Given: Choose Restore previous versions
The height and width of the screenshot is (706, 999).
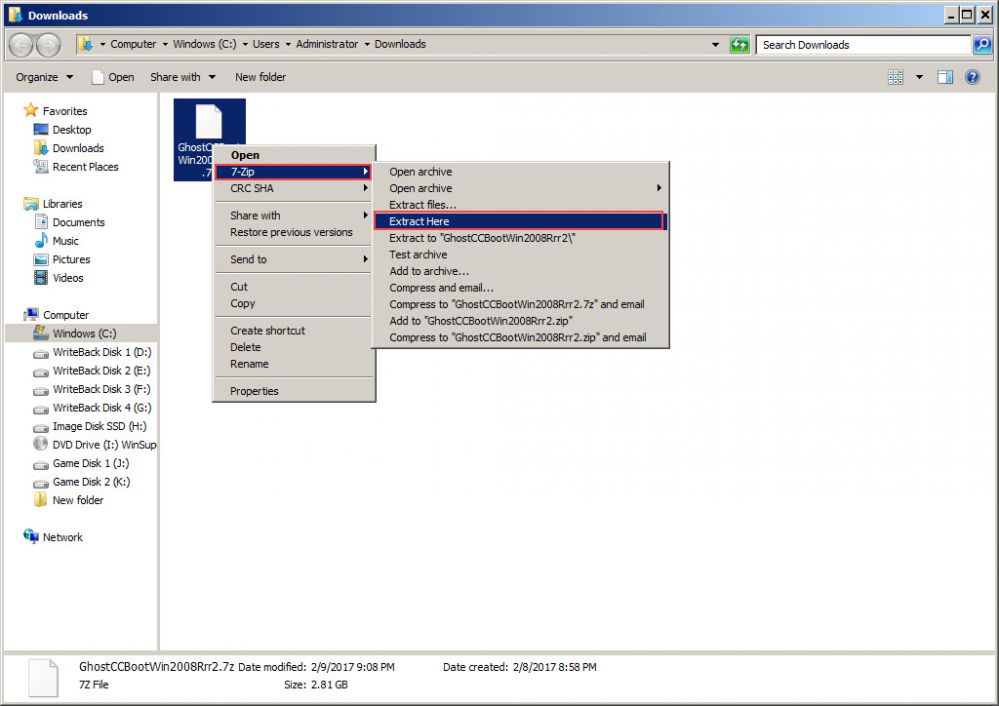Looking at the screenshot, I should 294,232.
